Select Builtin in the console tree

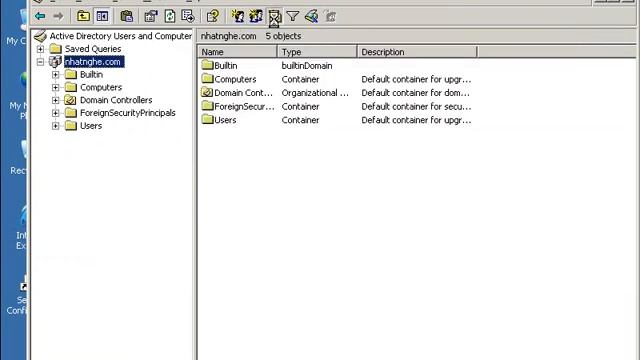[x=91, y=75]
